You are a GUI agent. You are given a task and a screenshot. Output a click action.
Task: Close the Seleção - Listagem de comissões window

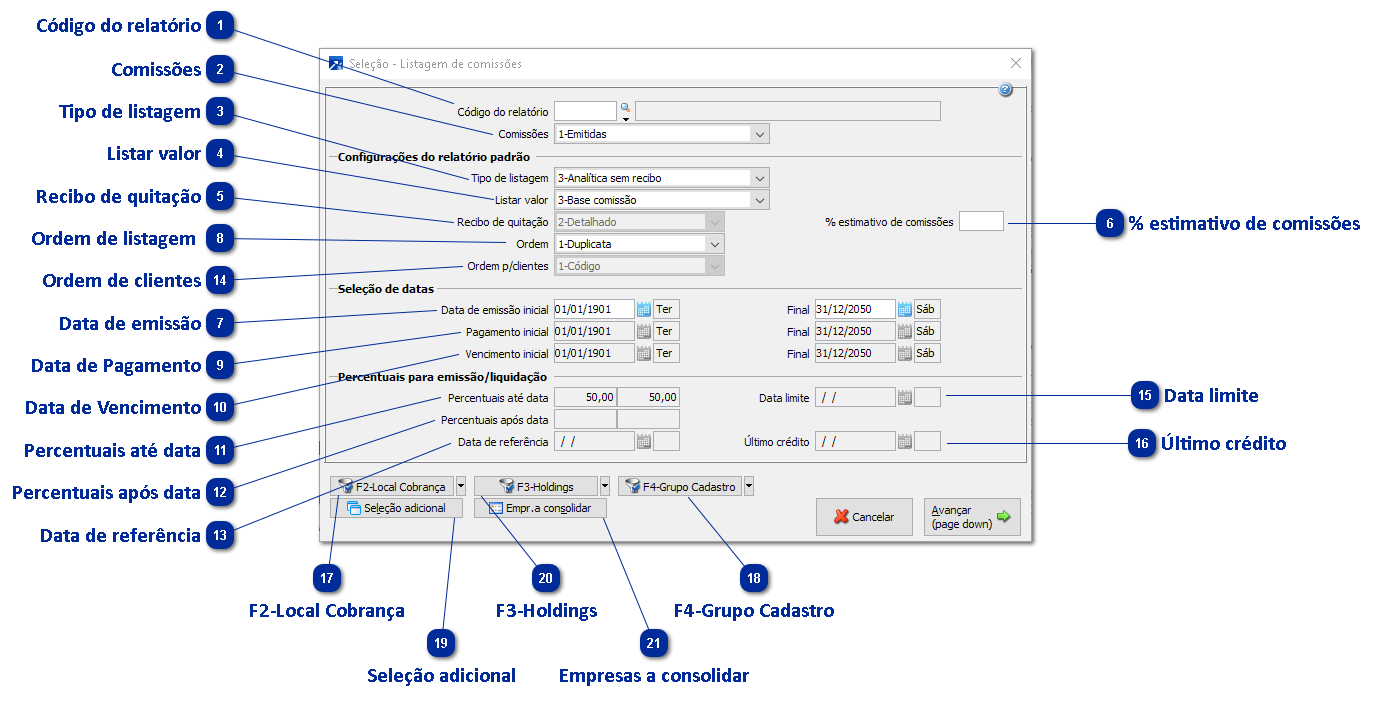[x=1016, y=63]
